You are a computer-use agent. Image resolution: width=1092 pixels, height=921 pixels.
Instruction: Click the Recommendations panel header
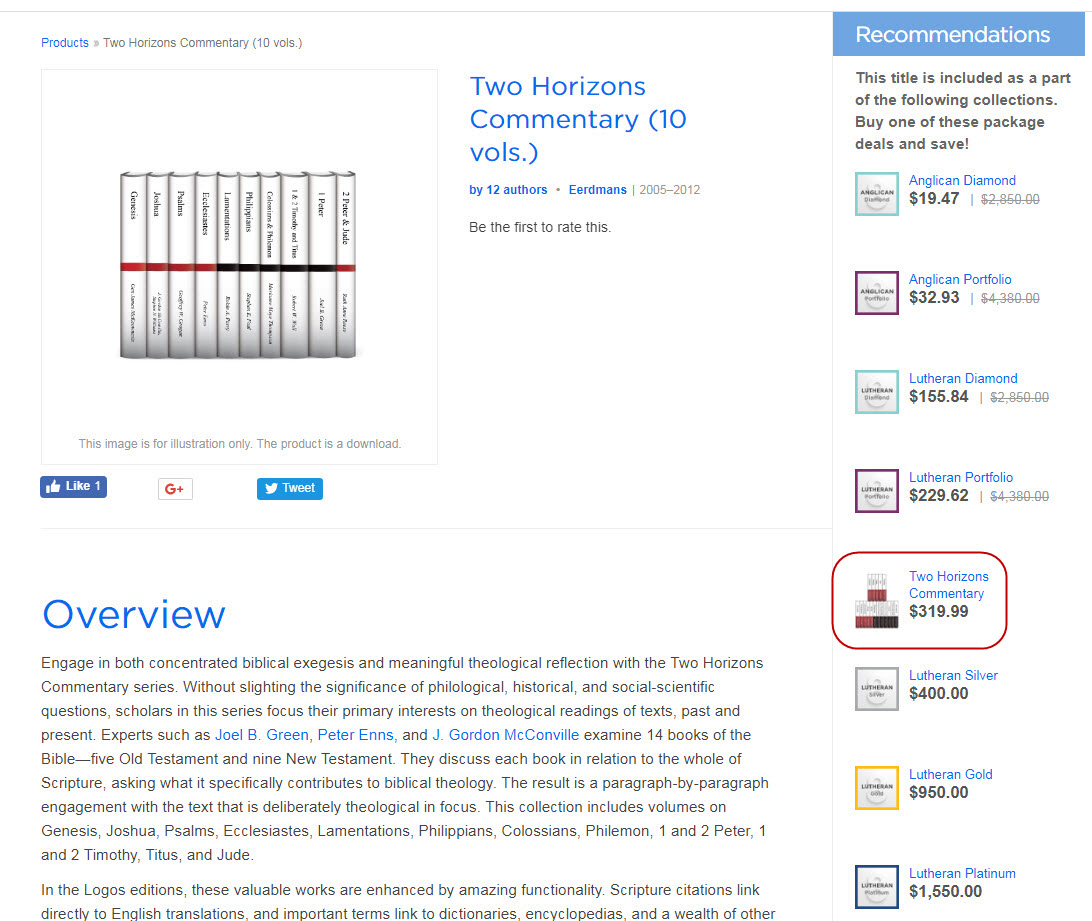pyautogui.click(x=958, y=34)
